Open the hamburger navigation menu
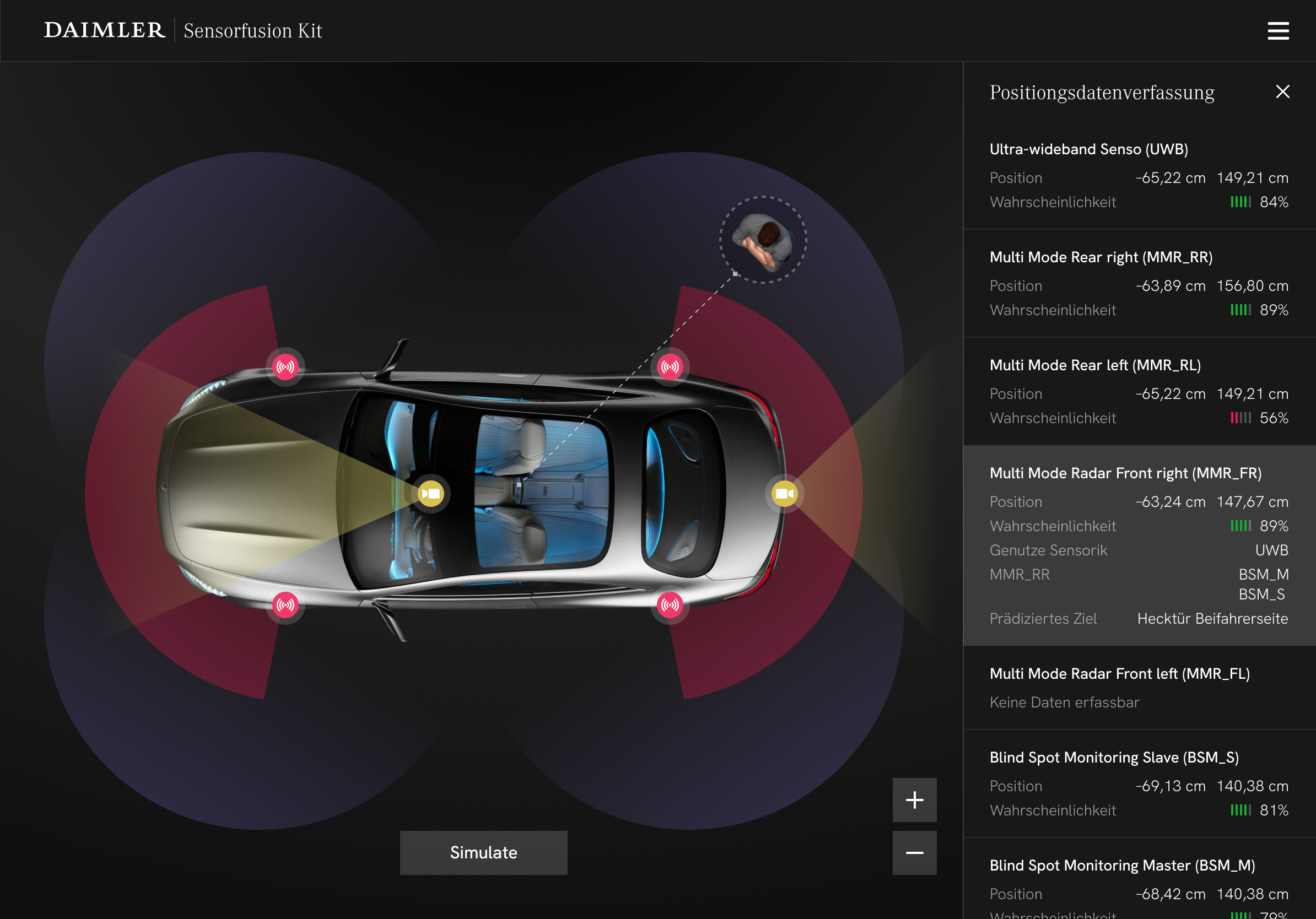 [x=1277, y=30]
